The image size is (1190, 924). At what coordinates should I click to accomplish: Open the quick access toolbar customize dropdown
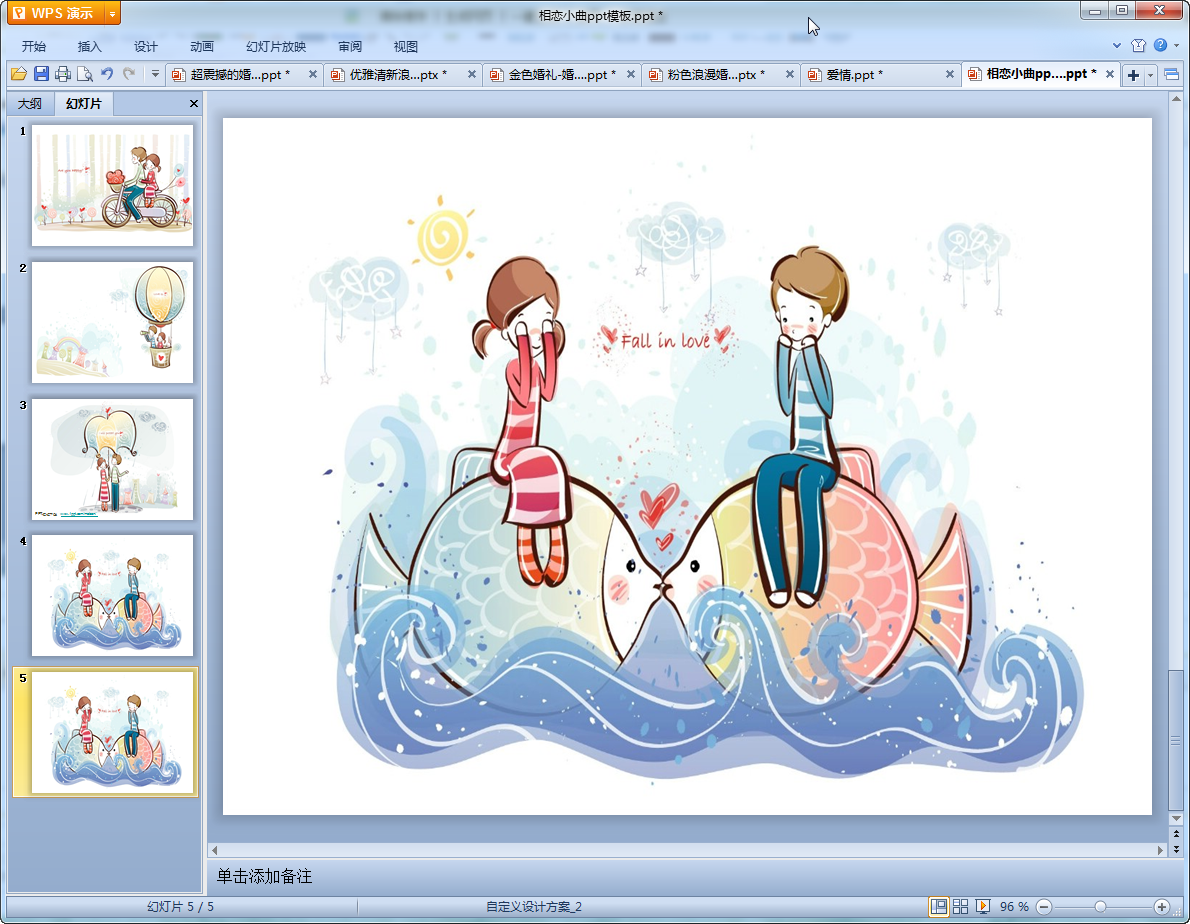(x=155, y=74)
